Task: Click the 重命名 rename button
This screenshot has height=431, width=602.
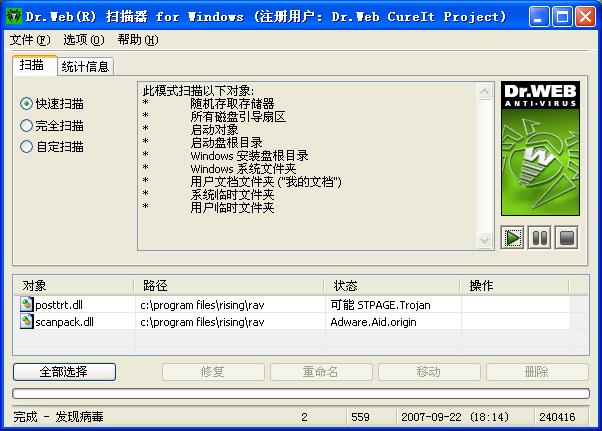Action: click(321, 372)
